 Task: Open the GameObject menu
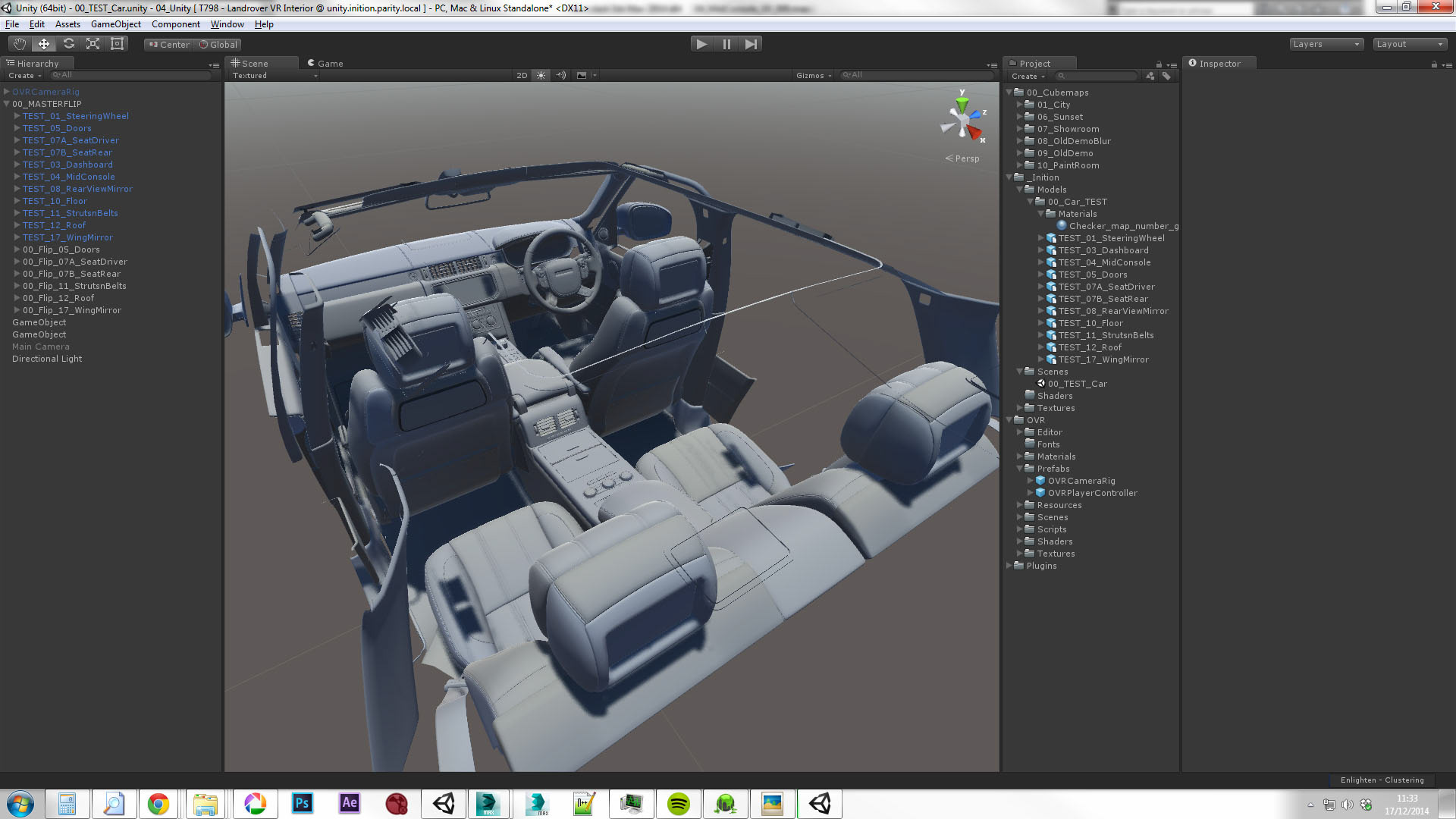[115, 24]
